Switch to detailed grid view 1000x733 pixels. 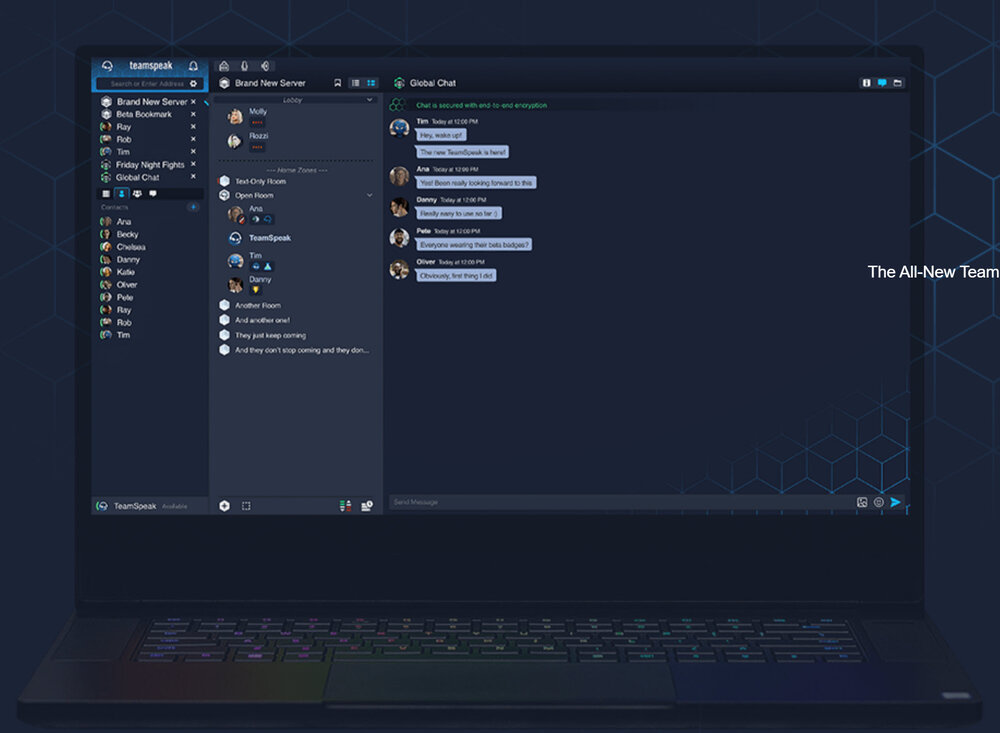click(371, 83)
